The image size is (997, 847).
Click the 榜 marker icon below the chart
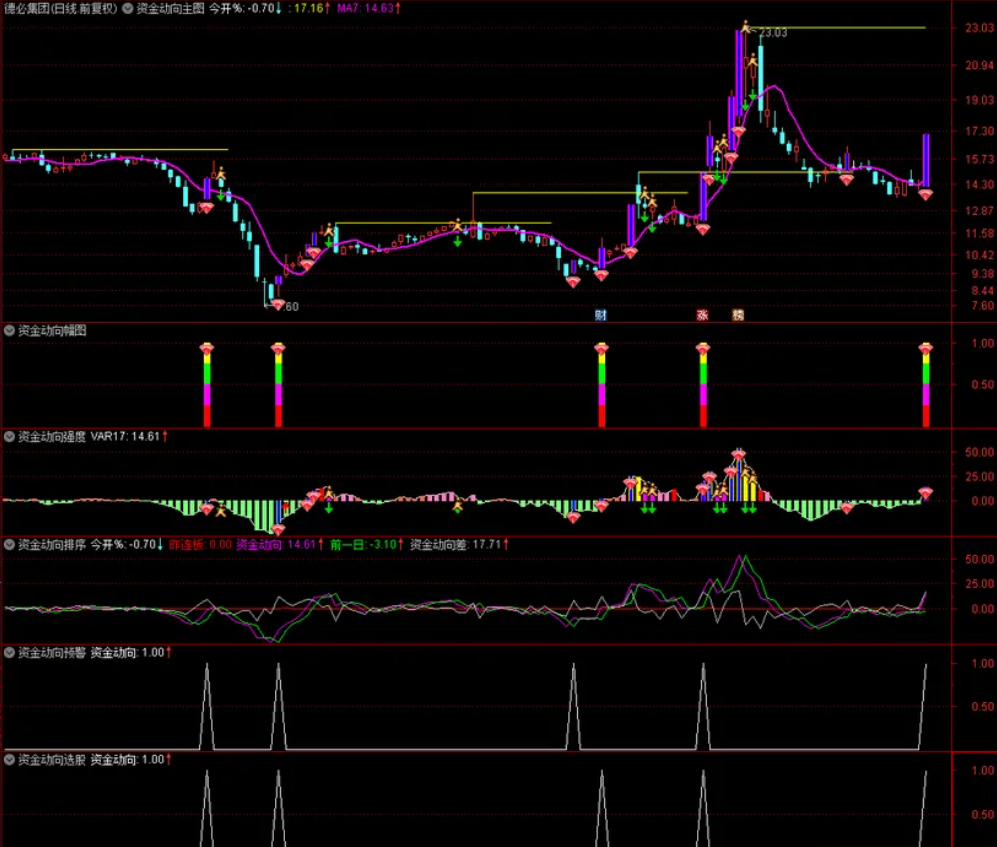(x=738, y=315)
